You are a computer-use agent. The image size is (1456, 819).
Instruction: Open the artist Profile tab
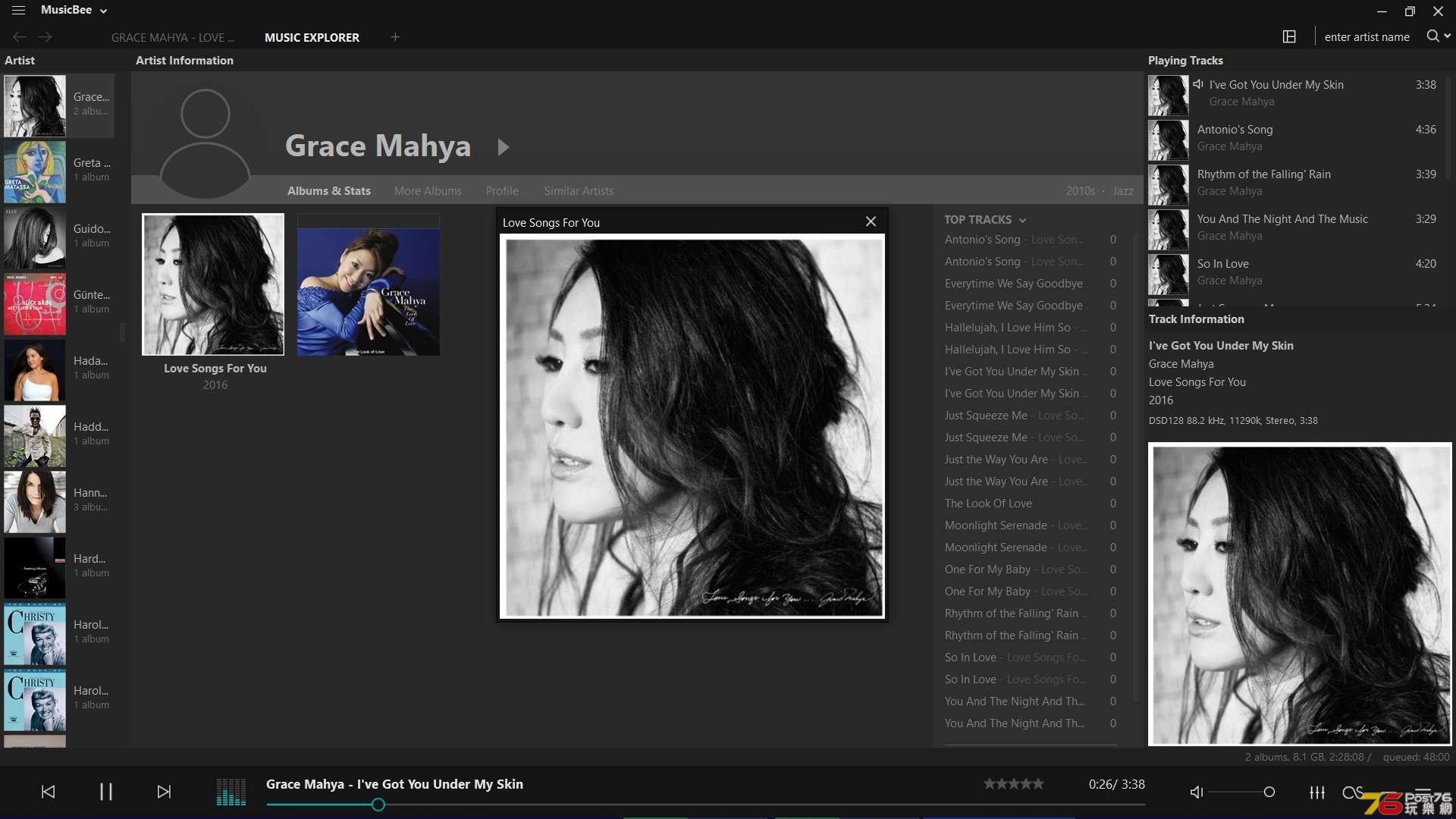(502, 190)
